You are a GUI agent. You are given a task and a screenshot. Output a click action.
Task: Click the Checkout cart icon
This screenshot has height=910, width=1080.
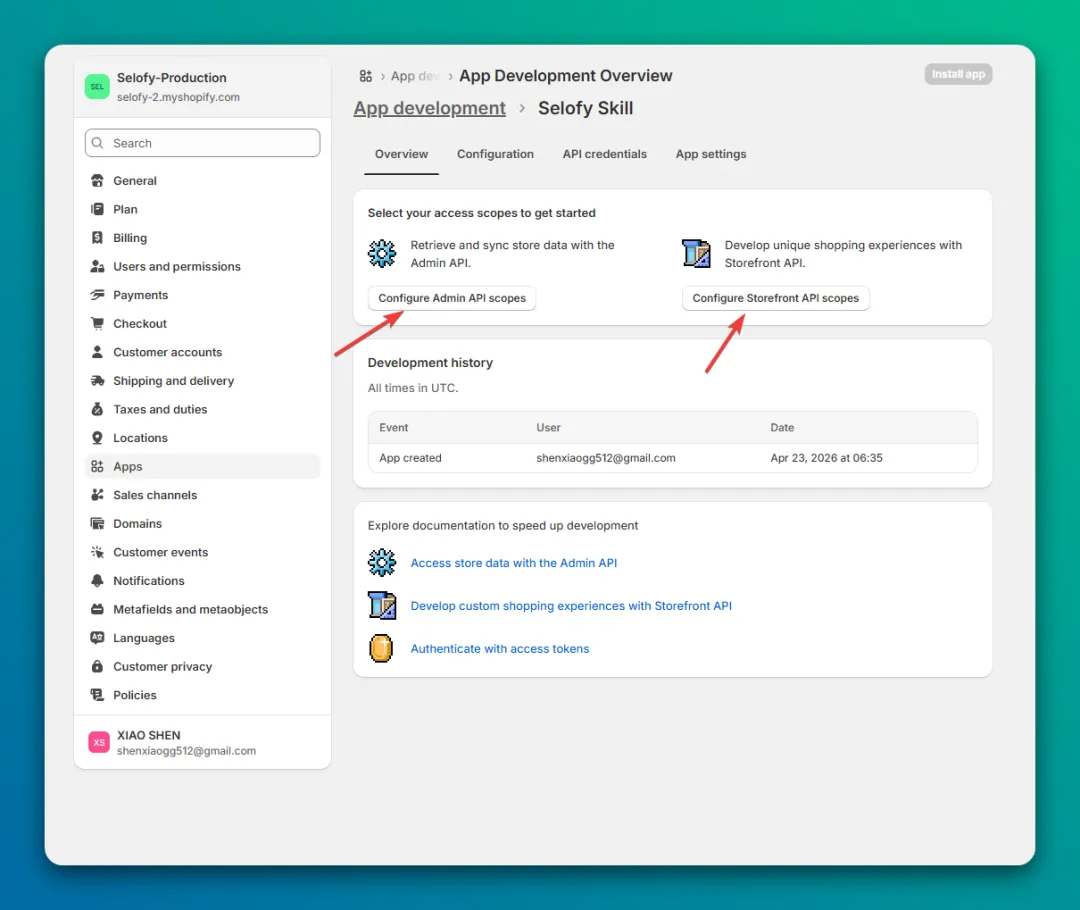[x=97, y=324]
